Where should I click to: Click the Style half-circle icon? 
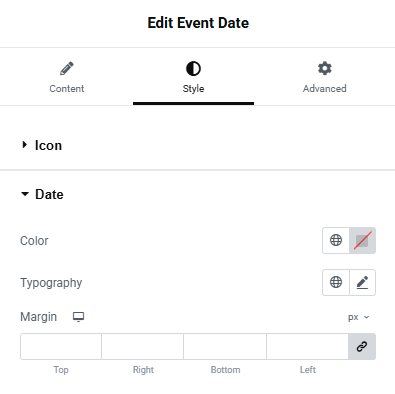point(193,69)
